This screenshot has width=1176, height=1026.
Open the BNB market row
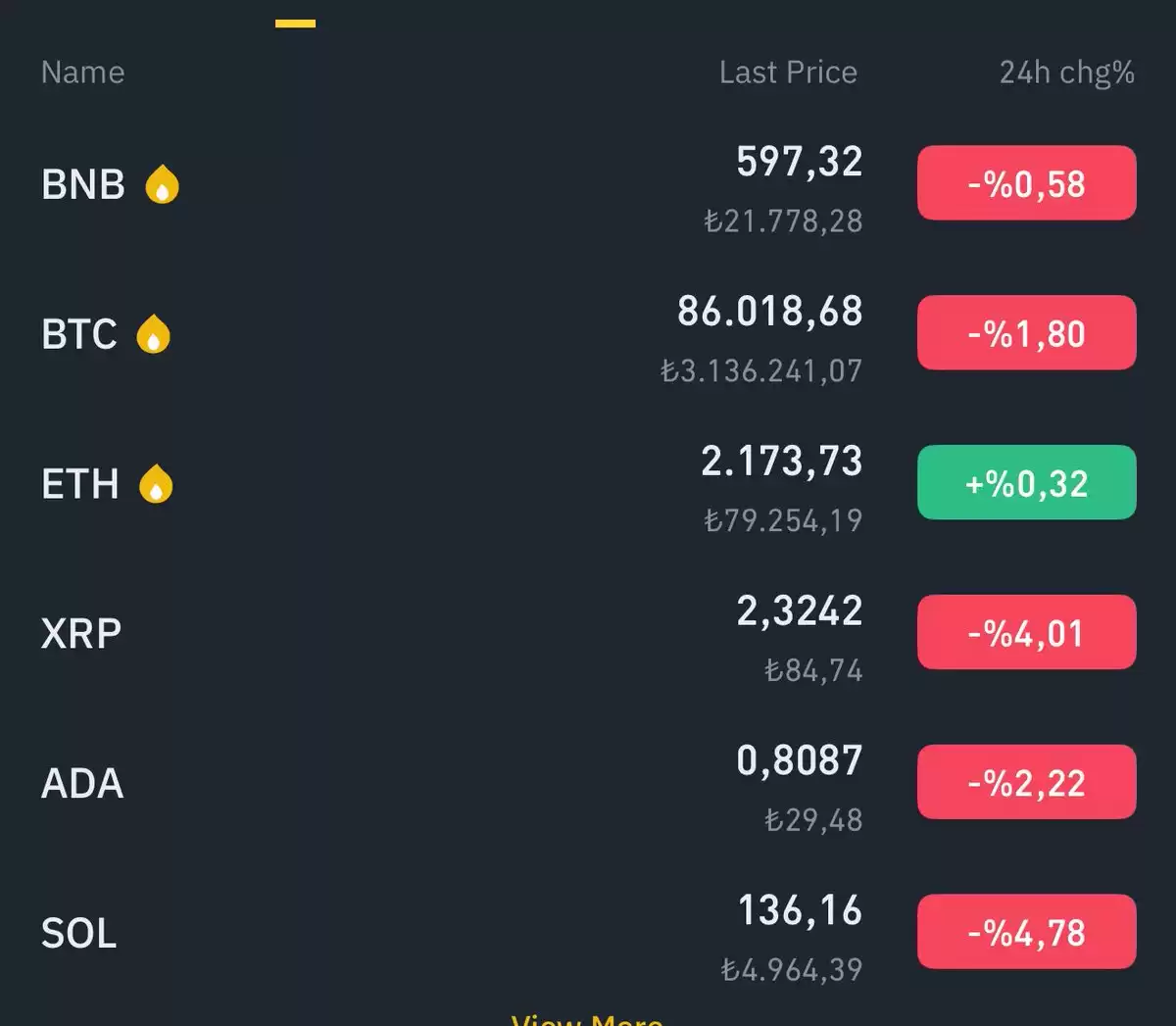click(x=588, y=185)
